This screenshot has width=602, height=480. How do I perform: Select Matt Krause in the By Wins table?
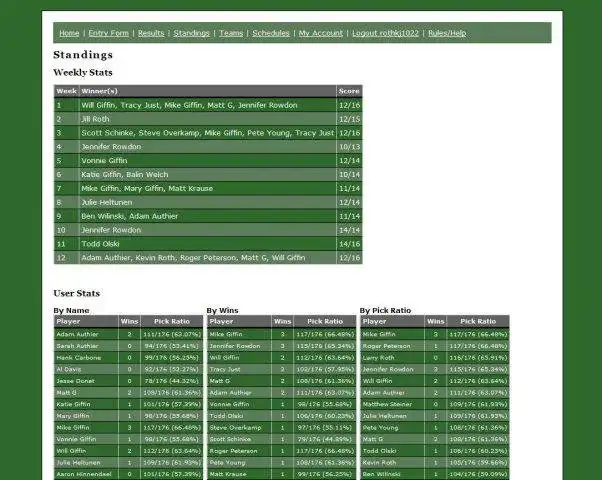(x=228, y=474)
